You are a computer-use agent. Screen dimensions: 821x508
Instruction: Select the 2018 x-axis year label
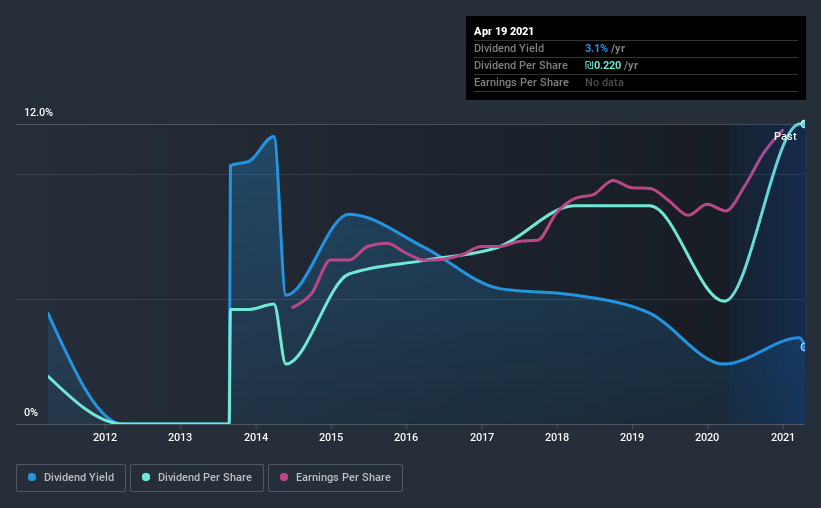[557, 437]
